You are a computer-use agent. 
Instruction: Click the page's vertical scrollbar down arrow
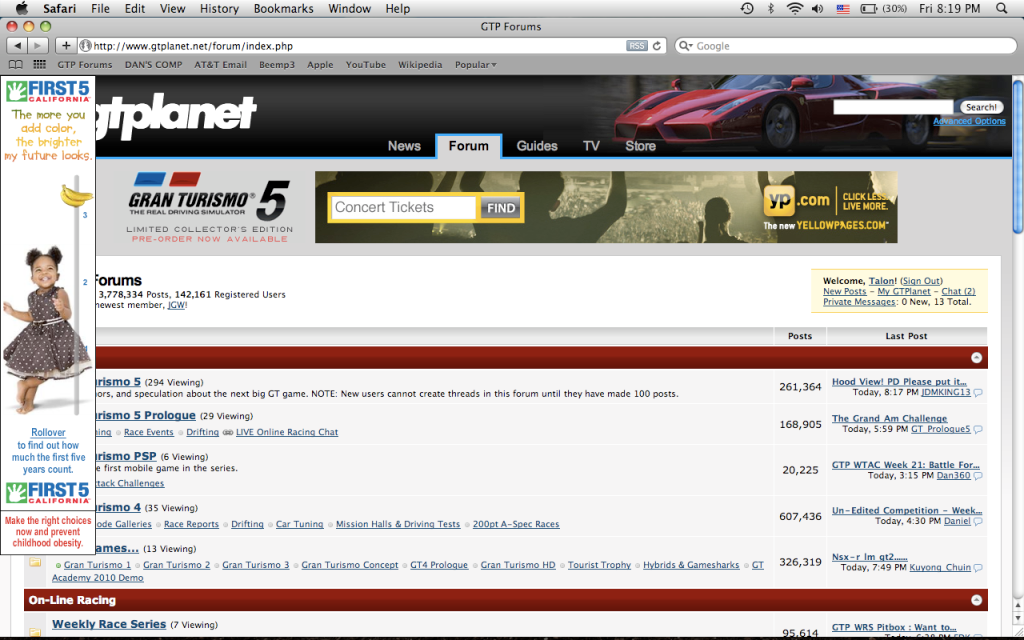[x=1017, y=633]
